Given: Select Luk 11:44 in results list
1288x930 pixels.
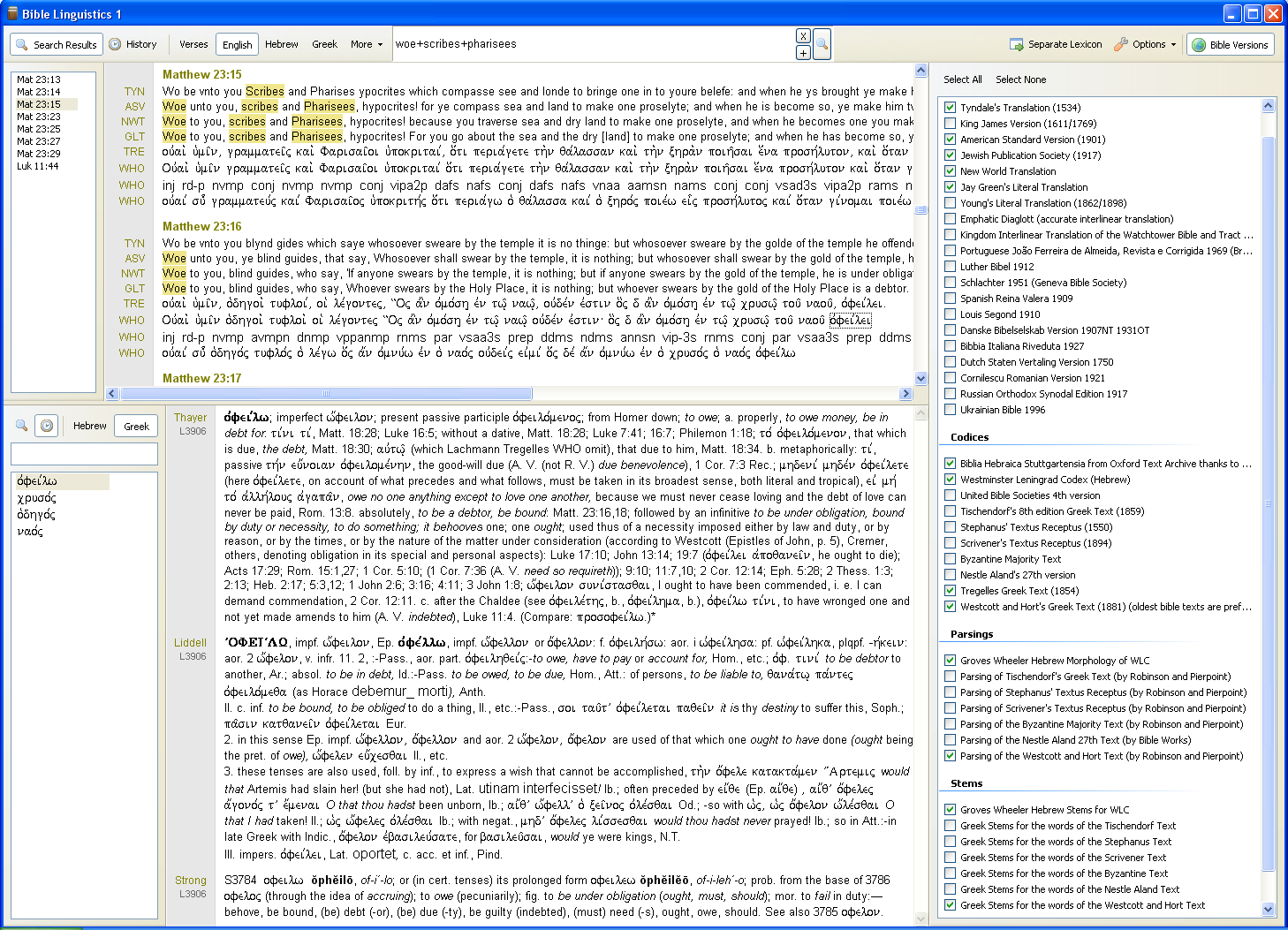Looking at the screenshot, I should [38, 166].
